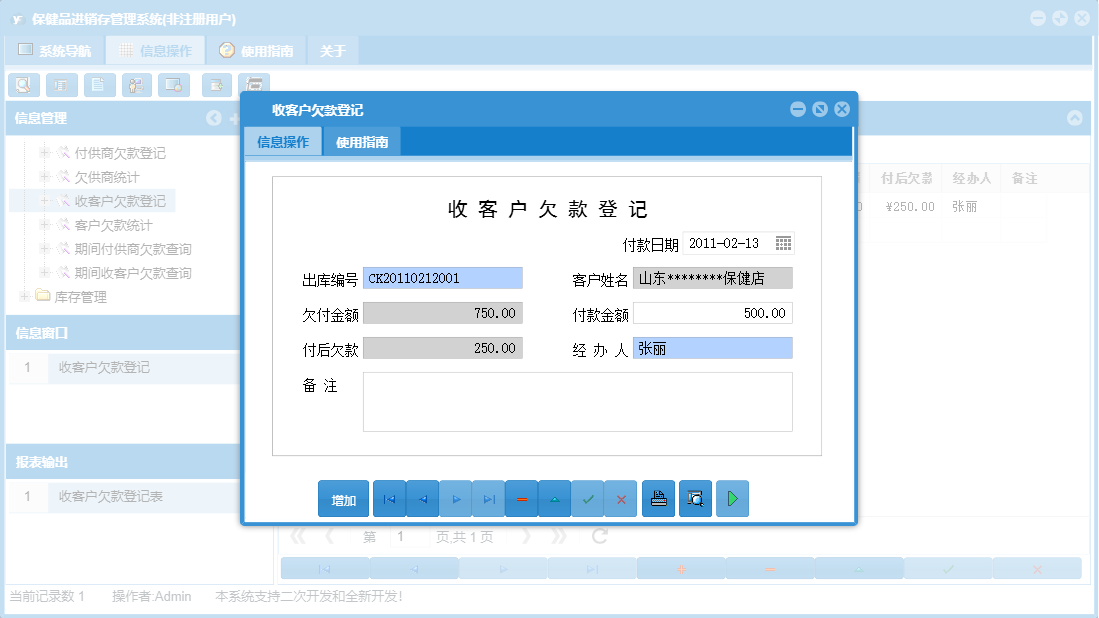Click the 增加 button
Viewport: 1099px width, 618px height.
[343, 498]
